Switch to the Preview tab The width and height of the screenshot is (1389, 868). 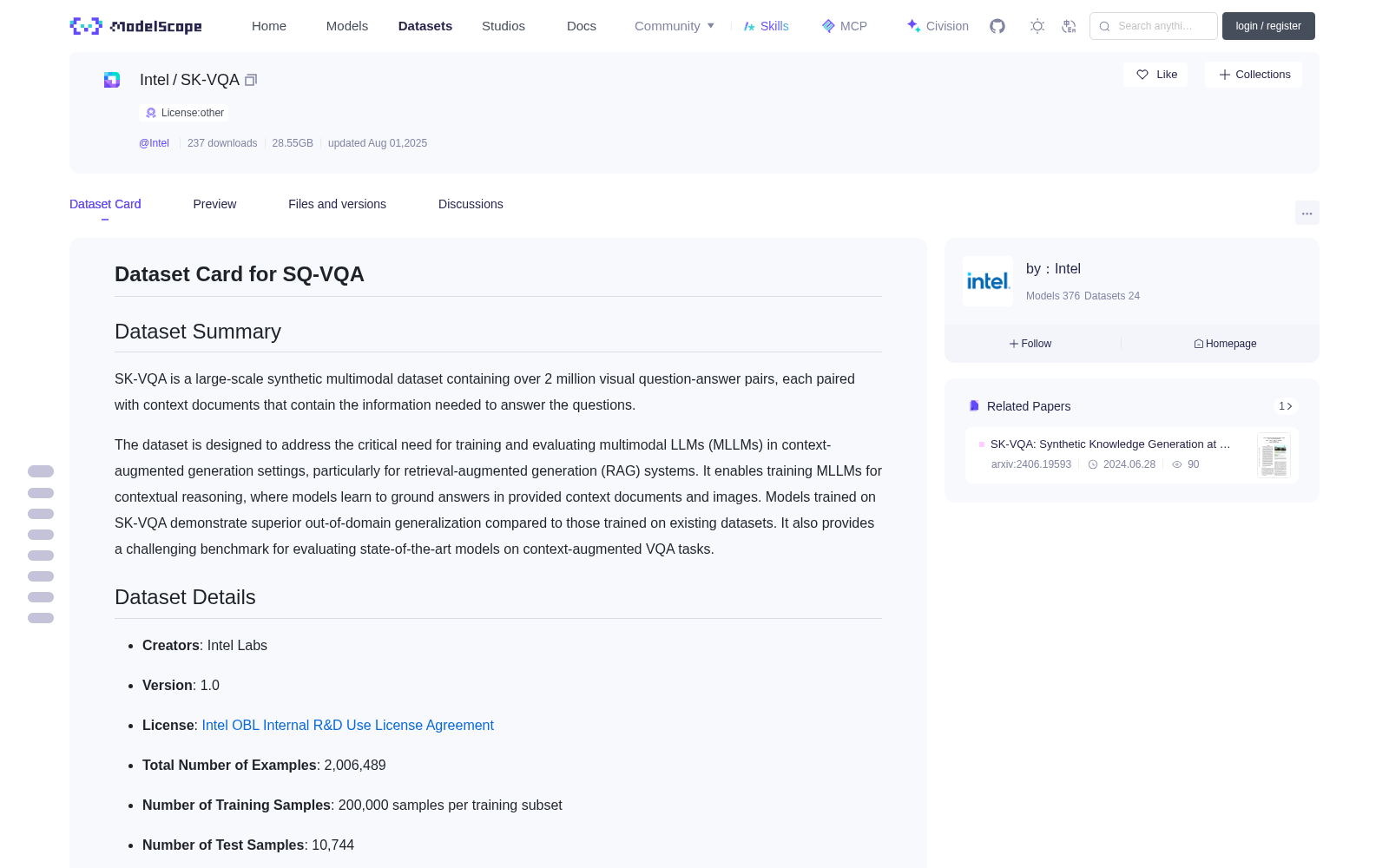click(x=214, y=204)
